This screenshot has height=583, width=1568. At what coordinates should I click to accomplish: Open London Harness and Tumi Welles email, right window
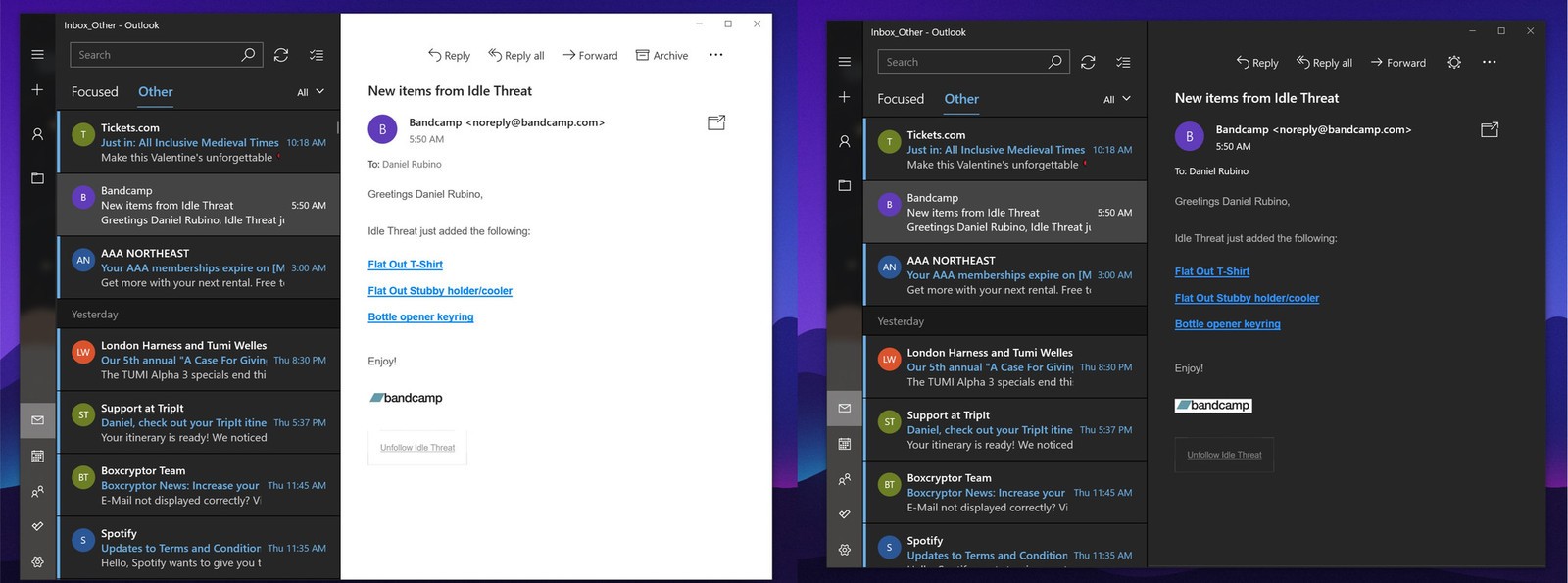coord(1005,366)
